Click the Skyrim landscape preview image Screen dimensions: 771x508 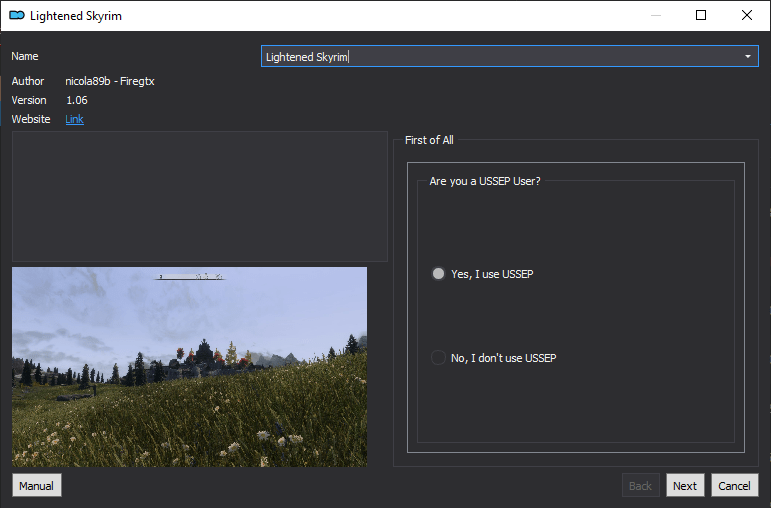189,367
